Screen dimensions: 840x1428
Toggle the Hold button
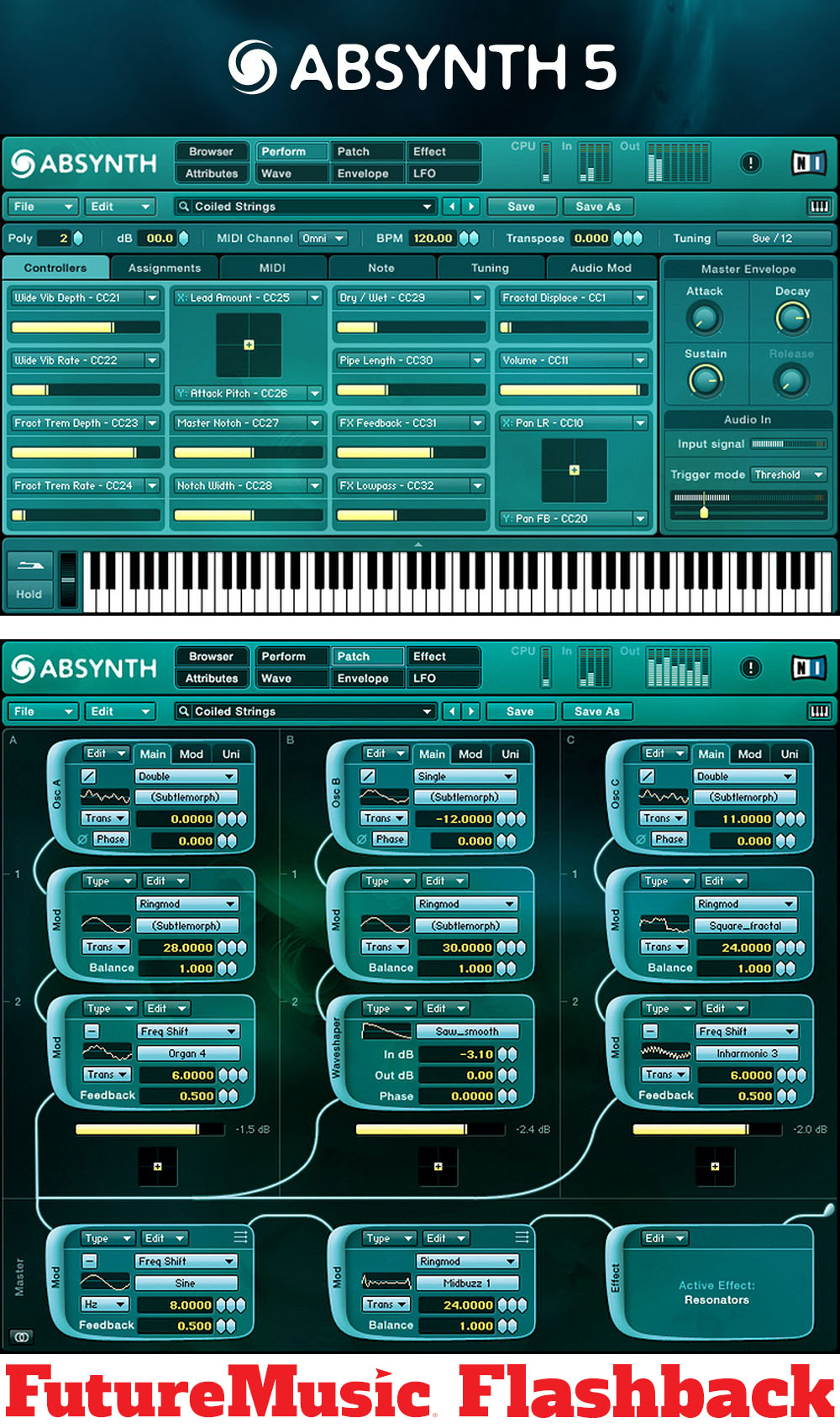[x=29, y=594]
